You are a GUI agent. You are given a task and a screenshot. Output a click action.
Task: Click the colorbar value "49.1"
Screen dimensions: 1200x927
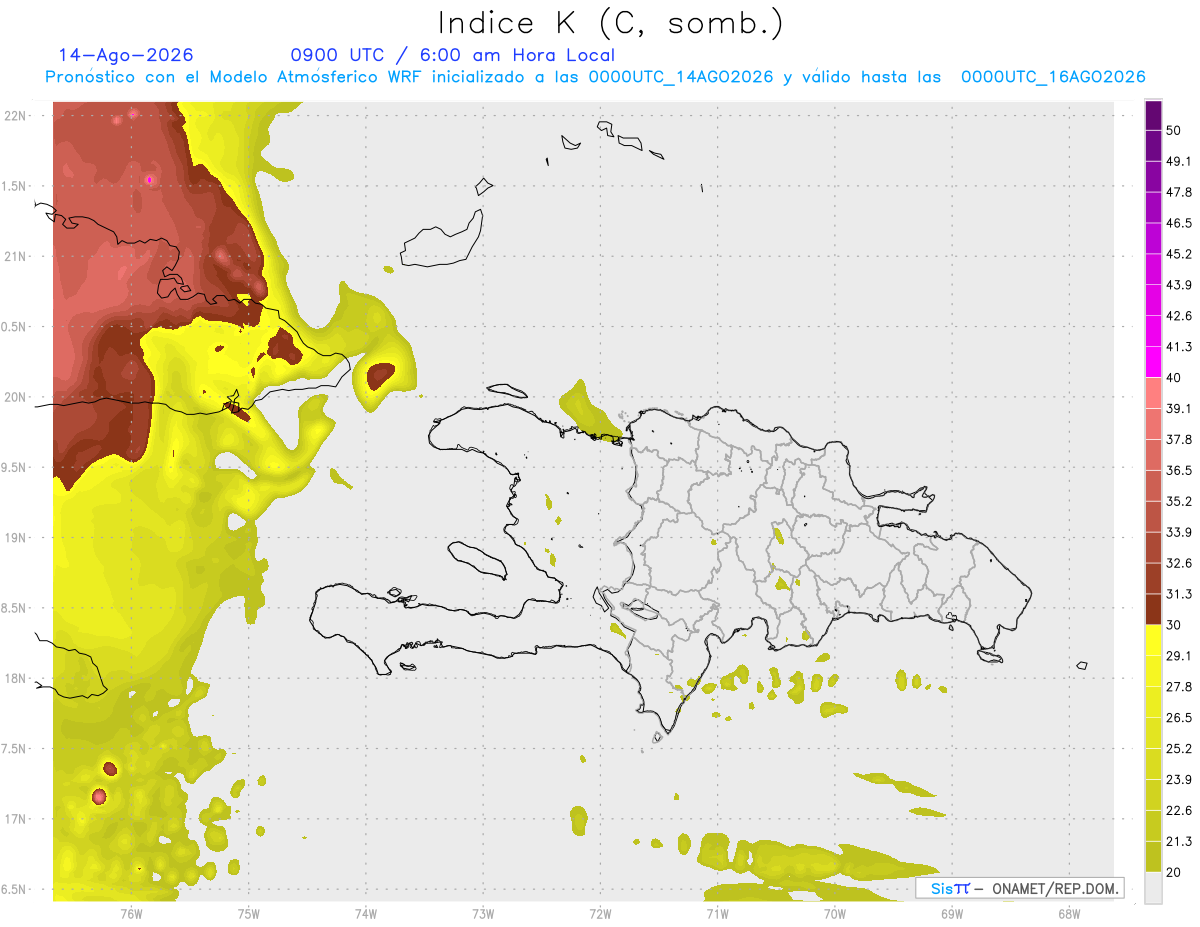click(x=1179, y=161)
